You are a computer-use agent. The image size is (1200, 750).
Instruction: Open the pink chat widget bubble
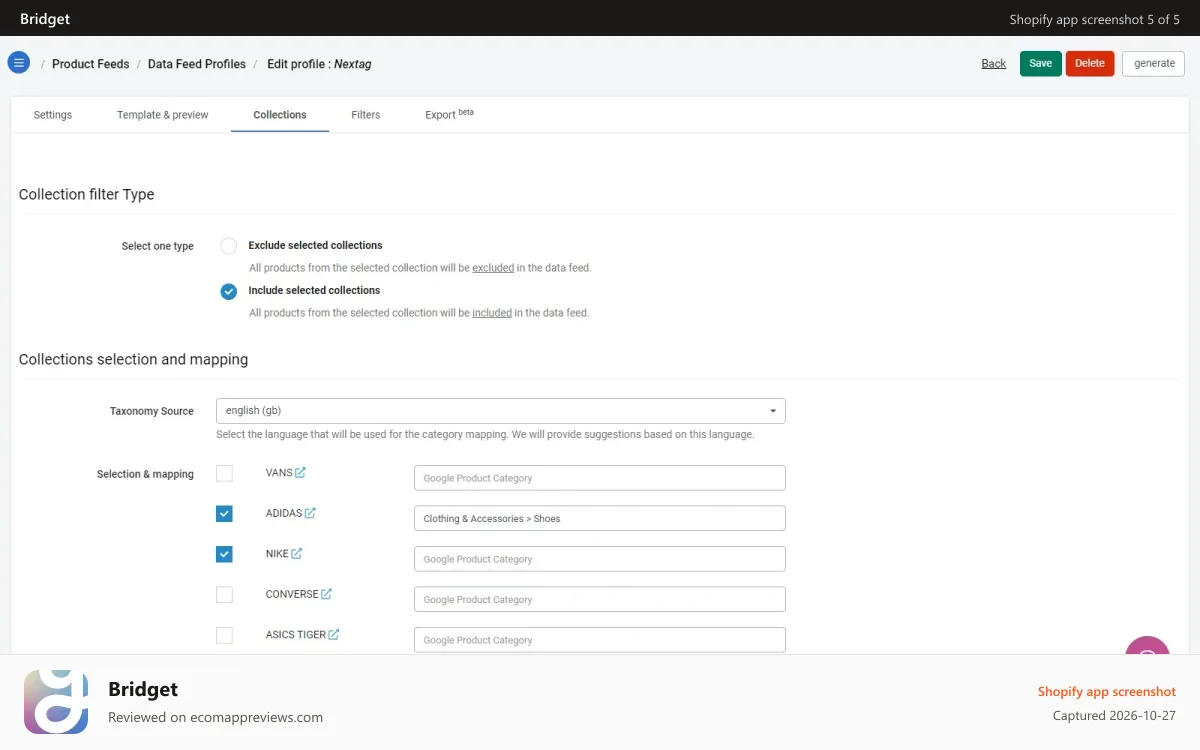(1147, 646)
